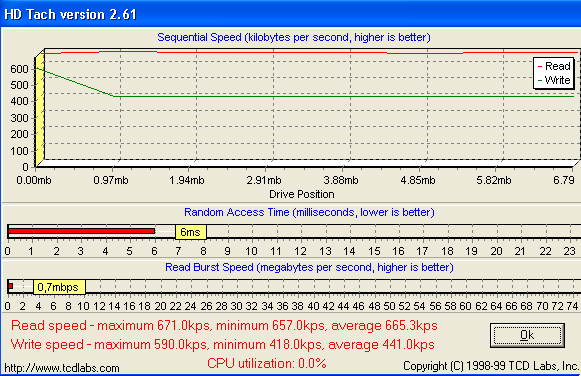Click the CPU utilization: 0.0% text
Screen dimensions: 581x376
(x=267, y=363)
